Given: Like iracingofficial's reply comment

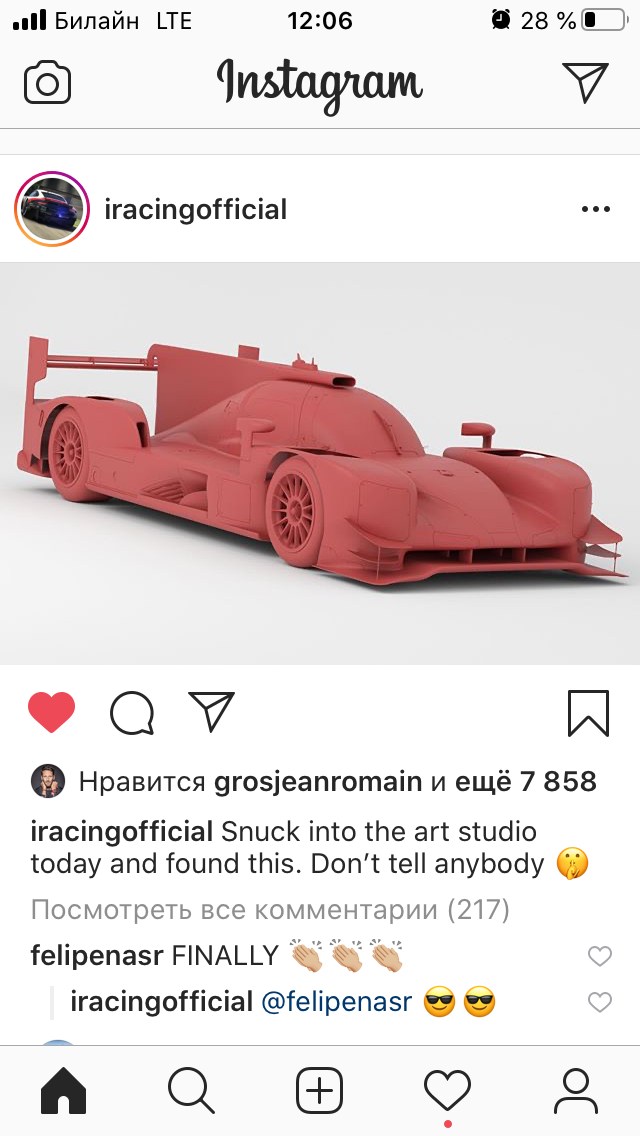Looking at the screenshot, I should click(x=600, y=1003).
